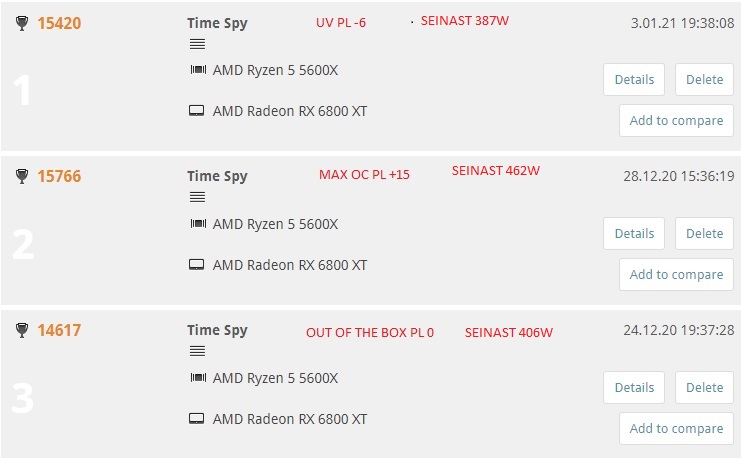Viewport: 741px width, 459px height.
Task: Click the CPU chip icon in result 1
Action: point(198,70)
